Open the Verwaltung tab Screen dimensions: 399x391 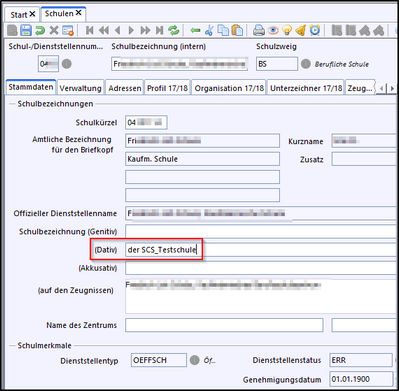click(80, 88)
